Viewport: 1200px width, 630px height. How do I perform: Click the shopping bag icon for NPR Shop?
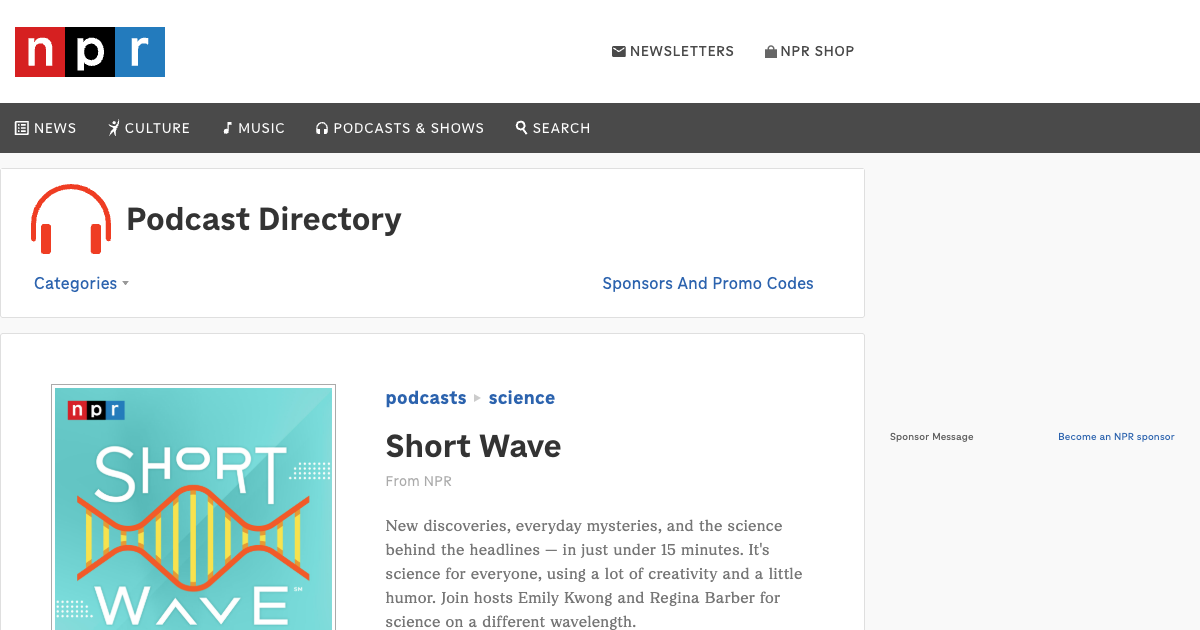pyautogui.click(x=769, y=50)
